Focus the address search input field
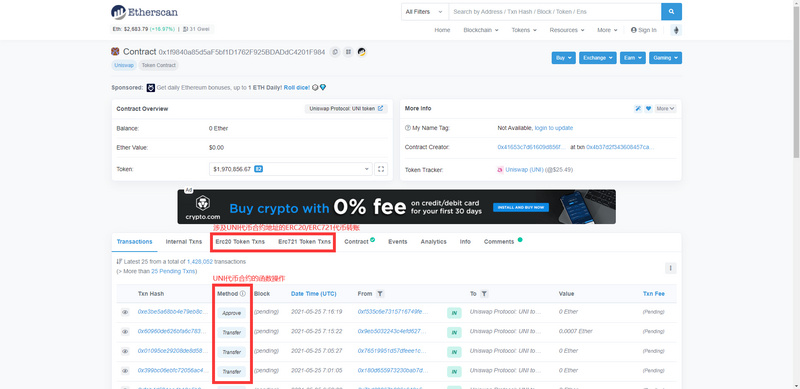The width and height of the screenshot is (800, 389). (x=555, y=12)
